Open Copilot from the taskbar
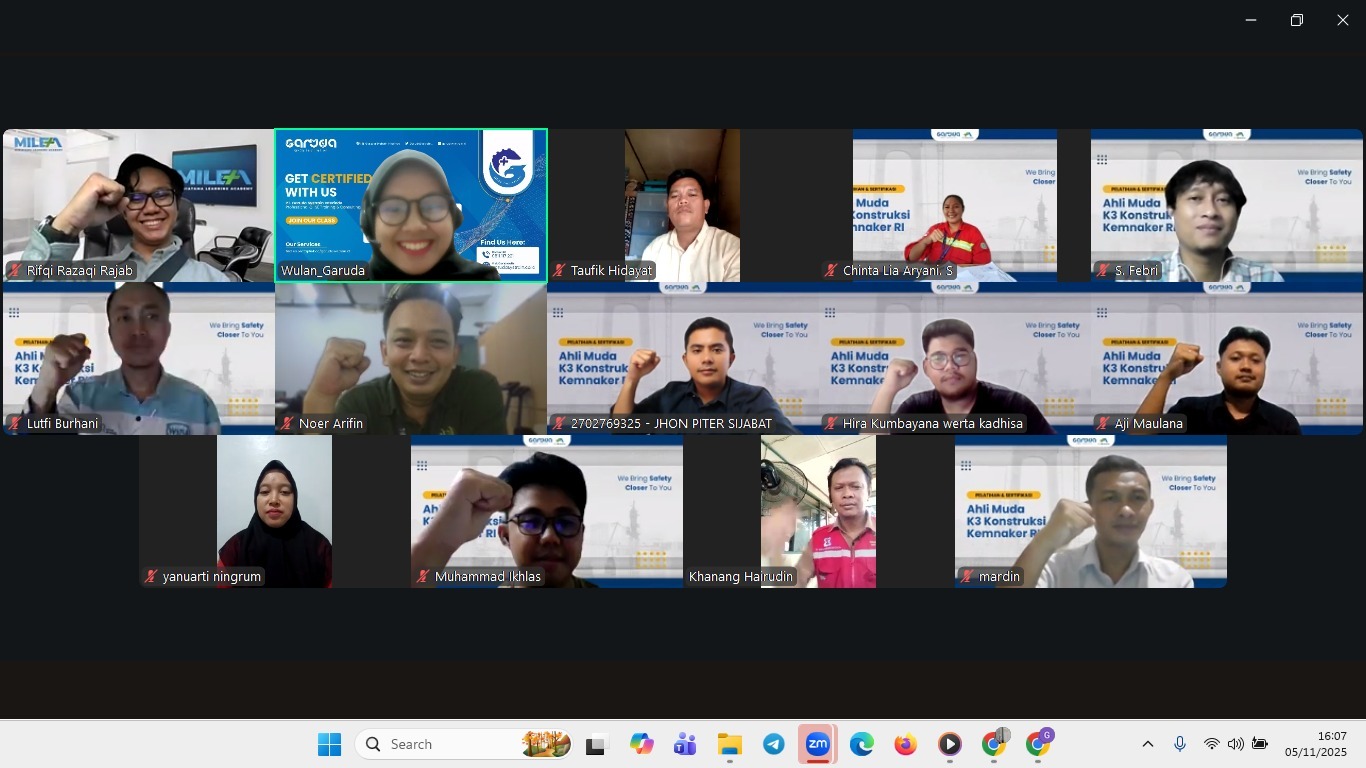The image size is (1366, 768). coord(641,744)
